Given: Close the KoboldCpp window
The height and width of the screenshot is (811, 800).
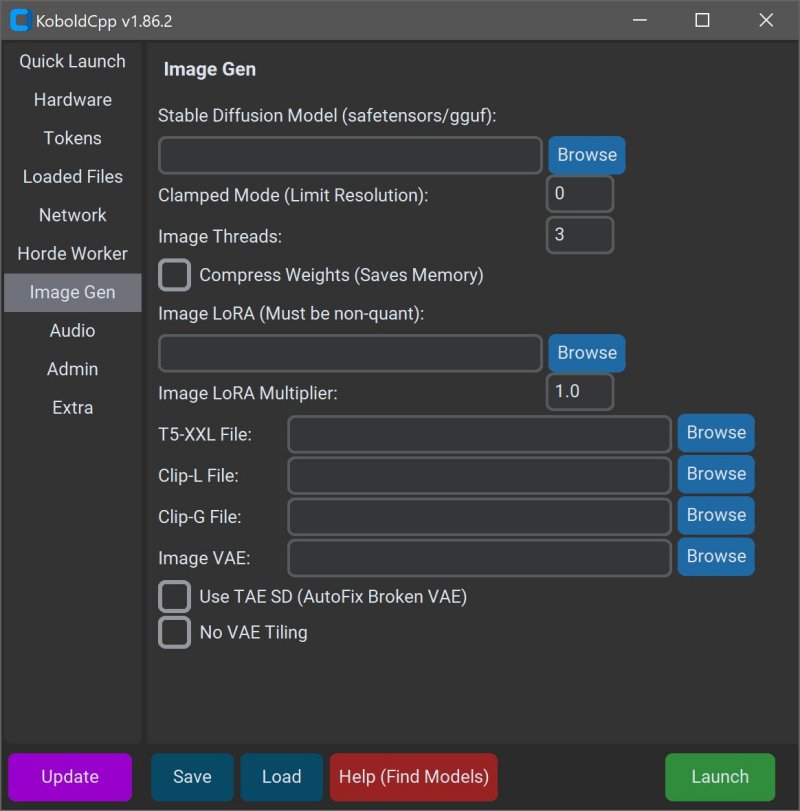Looking at the screenshot, I should click(x=766, y=20).
